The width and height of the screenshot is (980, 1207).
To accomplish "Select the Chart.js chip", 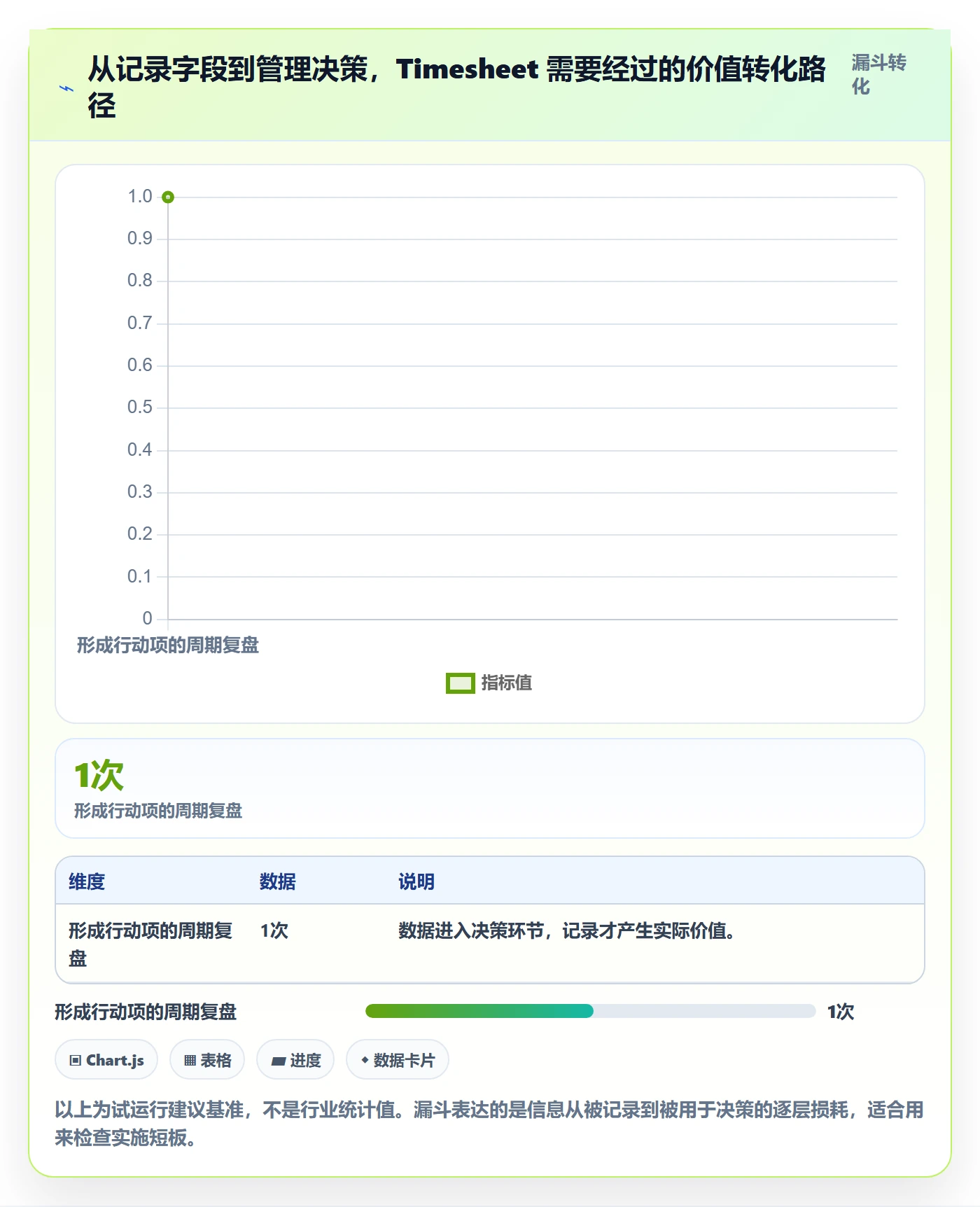I will coord(106,1060).
